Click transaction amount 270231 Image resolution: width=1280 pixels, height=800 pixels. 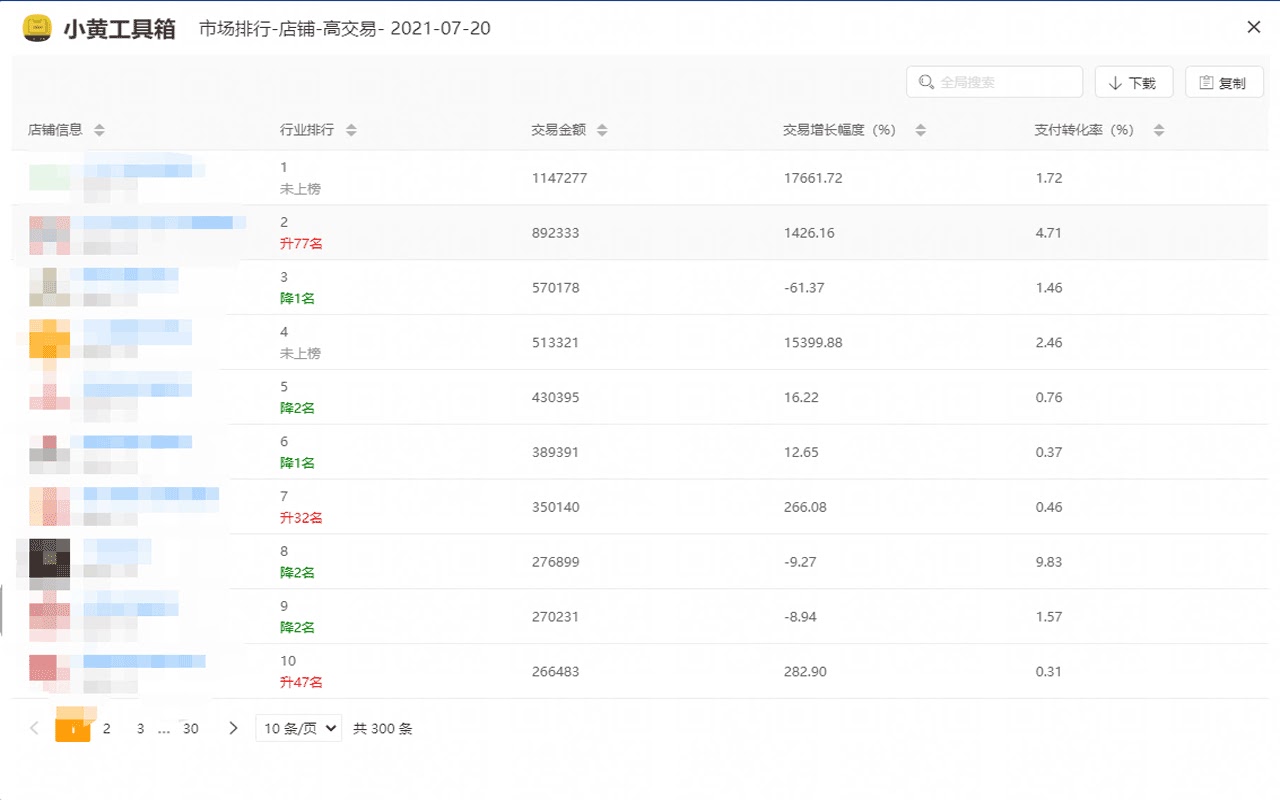pyautogui.click(x=555, y=618)
